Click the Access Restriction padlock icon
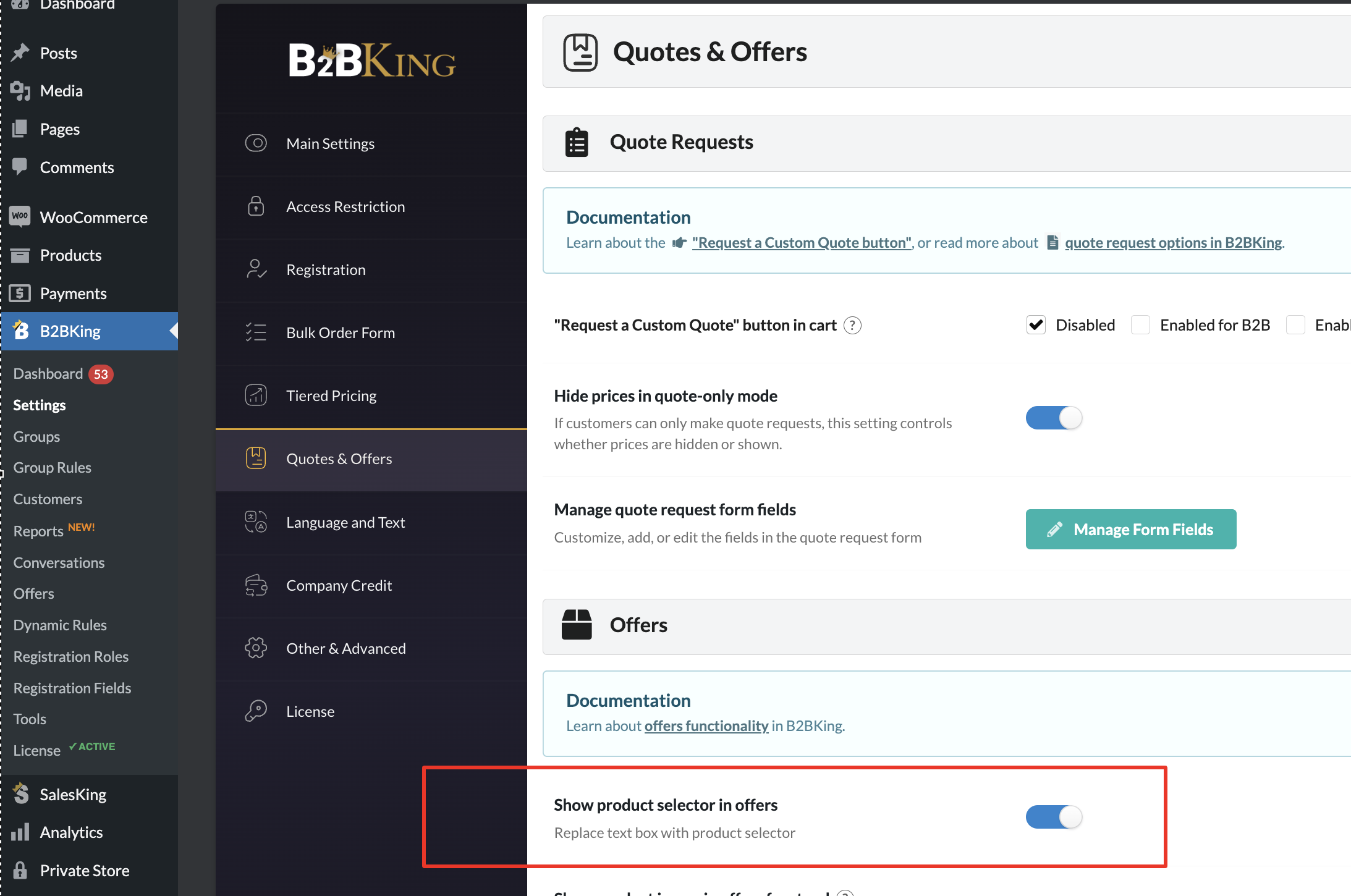 (x=256, y=206)
